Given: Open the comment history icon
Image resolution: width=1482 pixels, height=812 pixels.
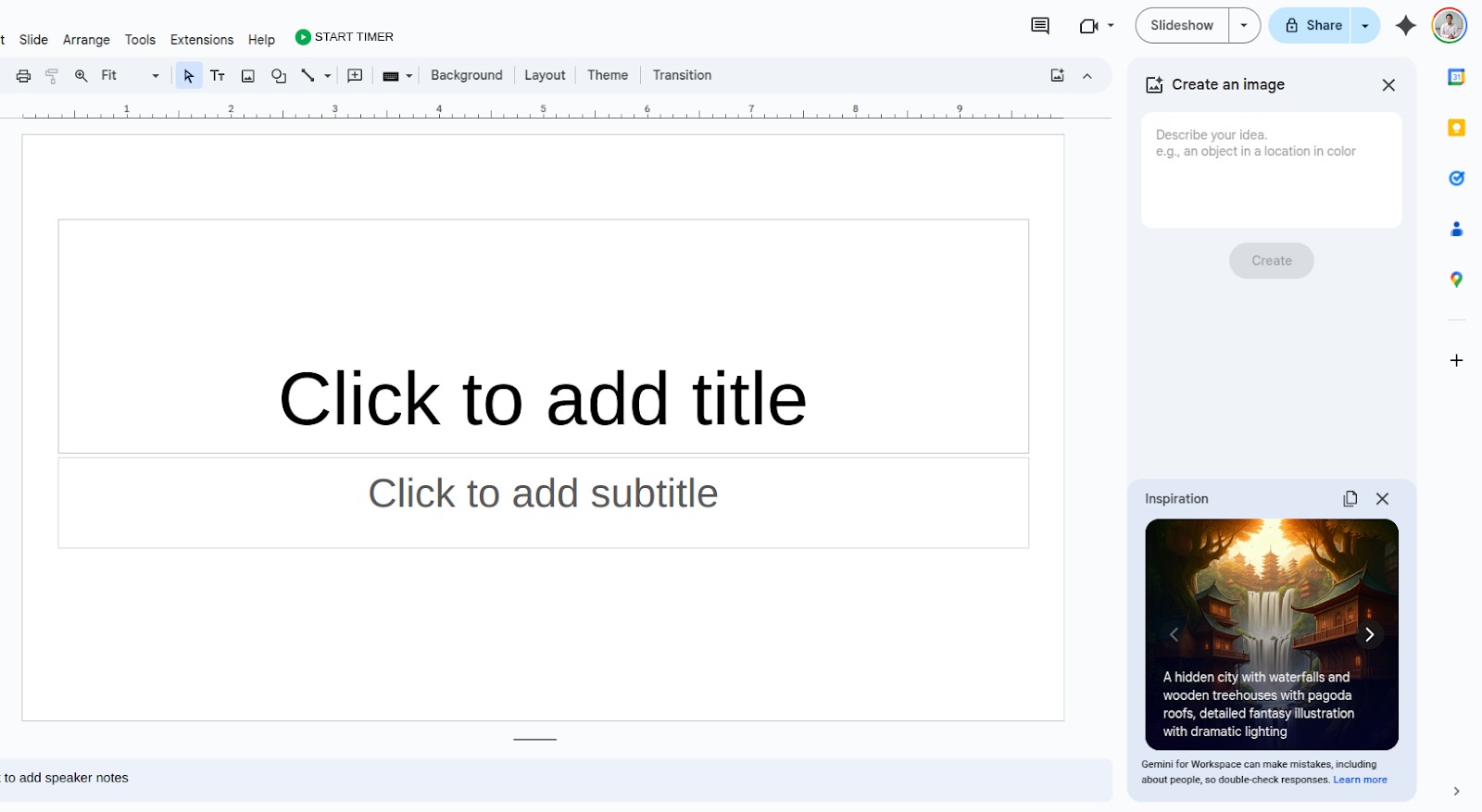Looking at the screenshot, I should [1040, 26].
